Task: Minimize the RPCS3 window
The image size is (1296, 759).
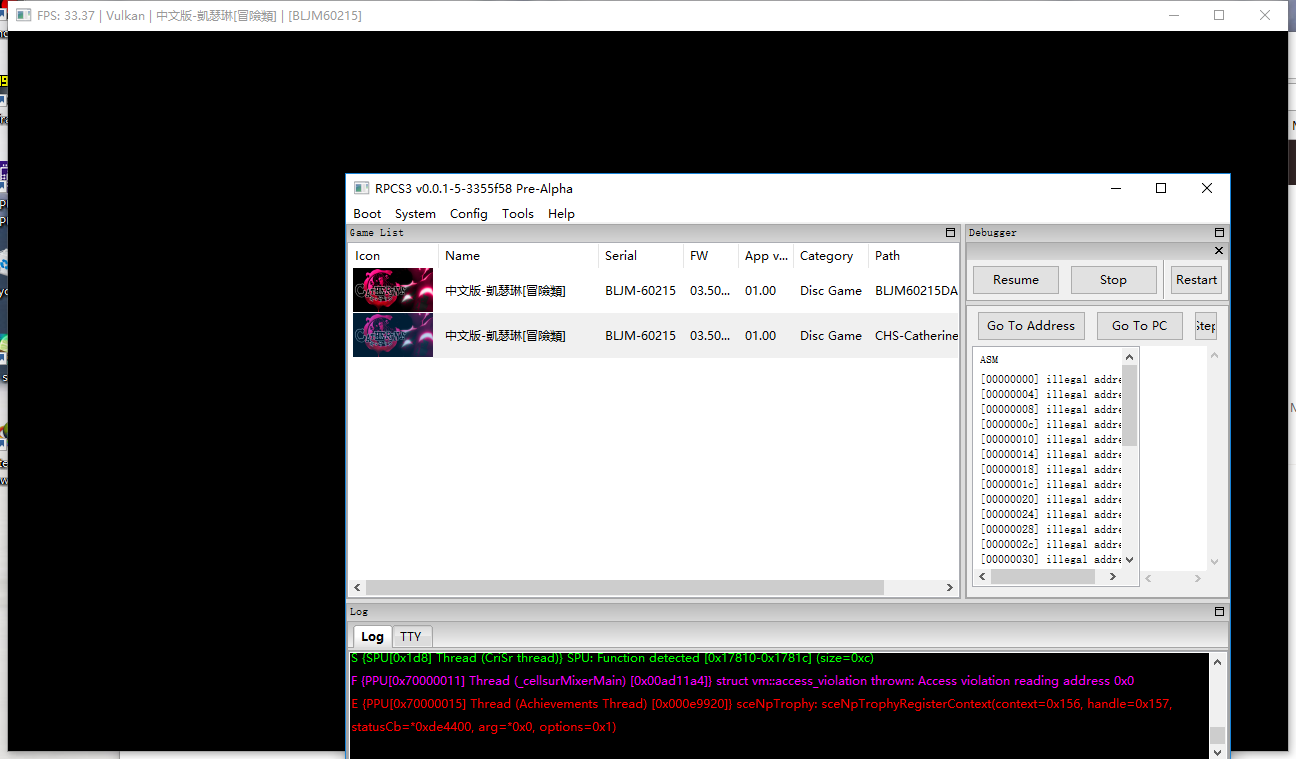Action: 1115,188
